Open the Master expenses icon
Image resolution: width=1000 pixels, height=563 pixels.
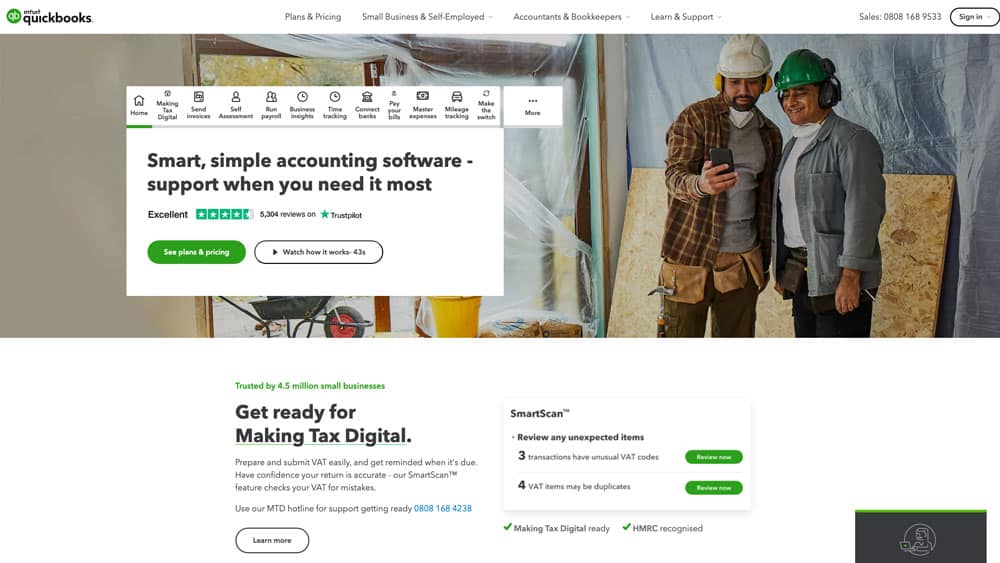click(x=422, y=96)
